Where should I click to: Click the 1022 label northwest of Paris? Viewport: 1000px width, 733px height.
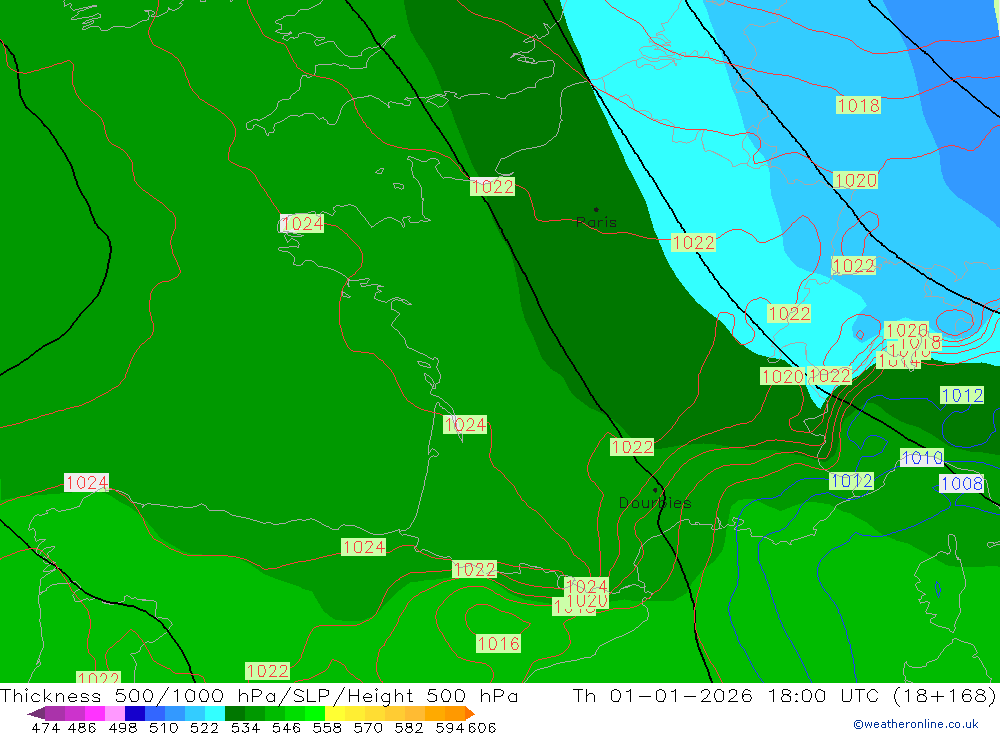492,187
